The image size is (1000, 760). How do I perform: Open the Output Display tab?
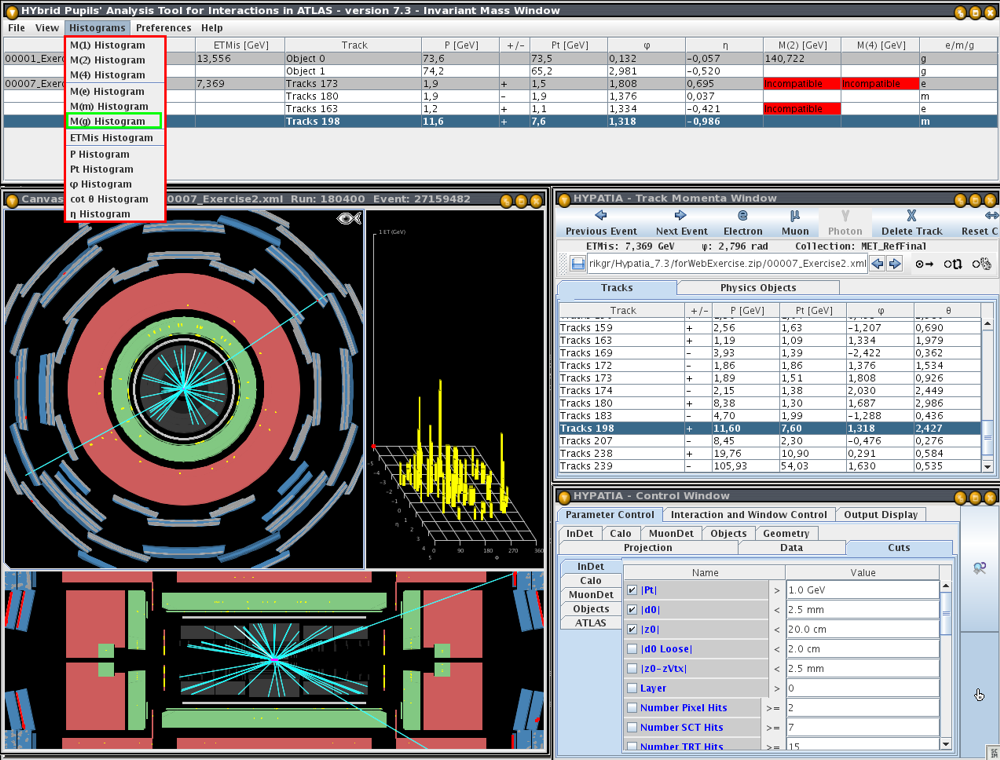click(881, 514)
